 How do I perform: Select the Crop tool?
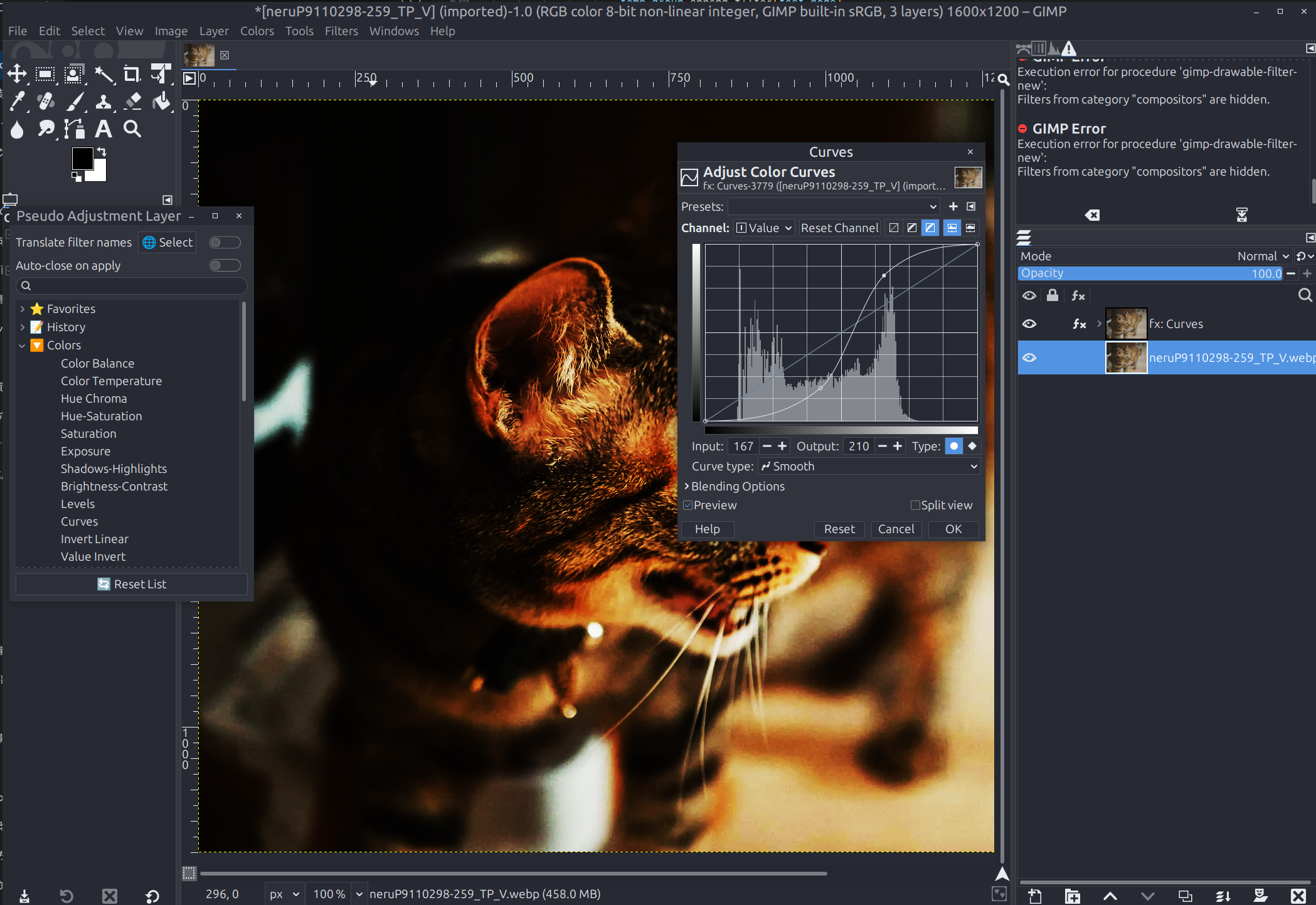pyautogui.click(x=131, y=74)
